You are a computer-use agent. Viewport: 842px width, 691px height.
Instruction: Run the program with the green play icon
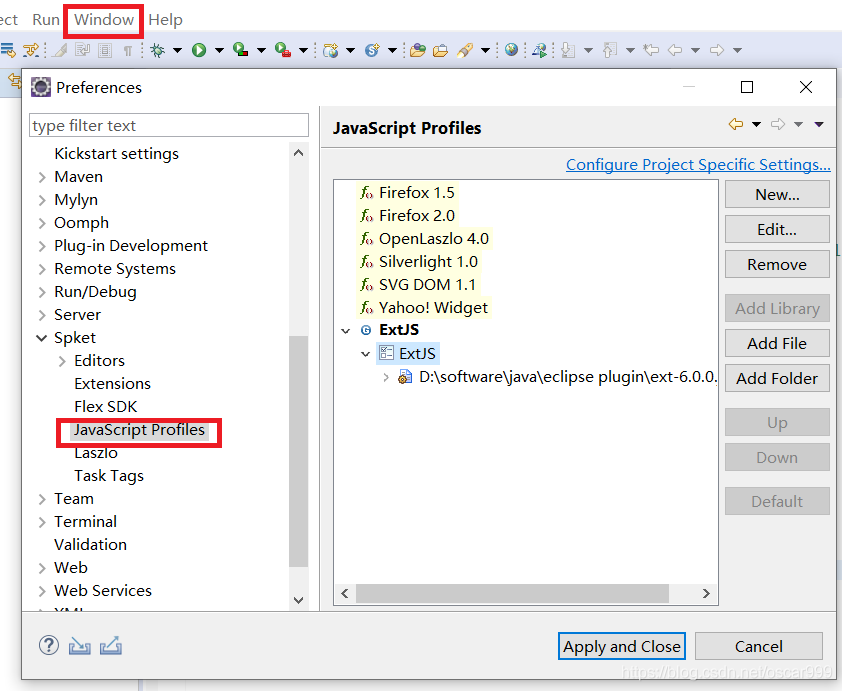tap(199, 50)
